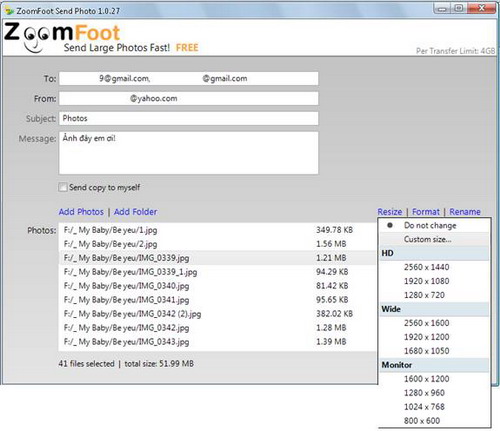Select the IMG_0343.jpg row
The image size is (500, 431).
(x=217, y=342)
